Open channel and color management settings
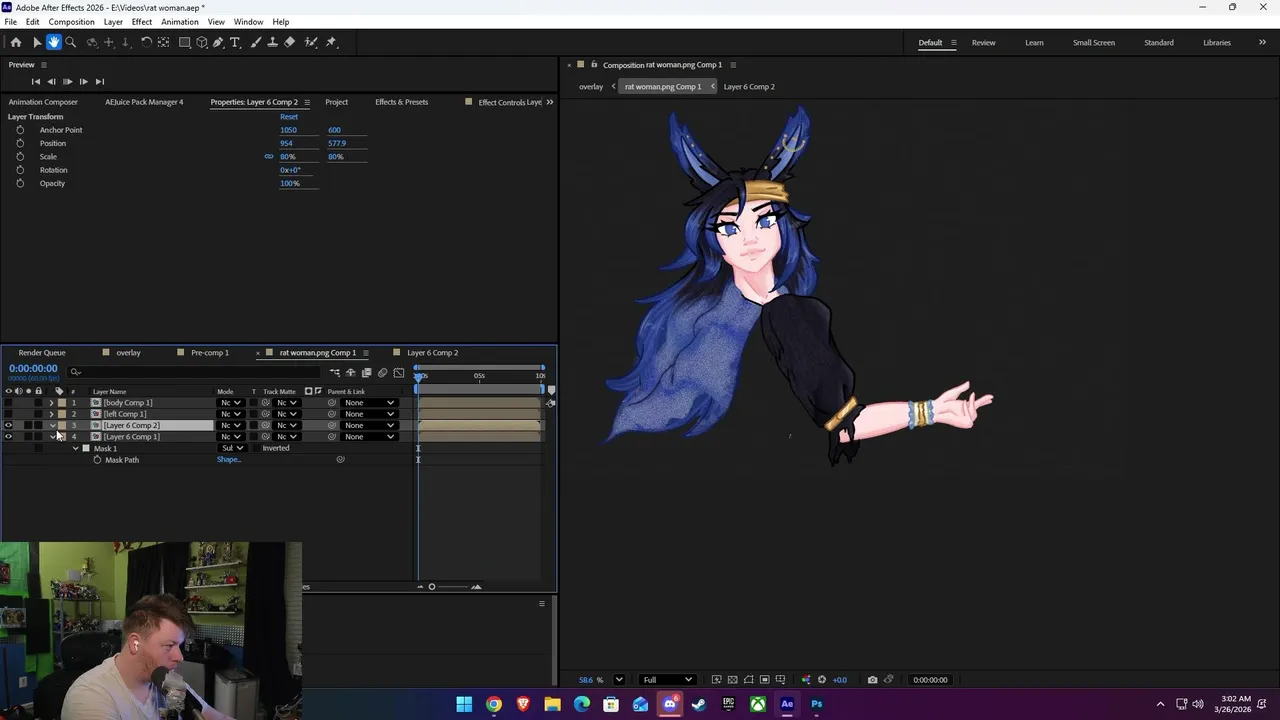This screenshot has height=720, width=1280. coord(806,680)
